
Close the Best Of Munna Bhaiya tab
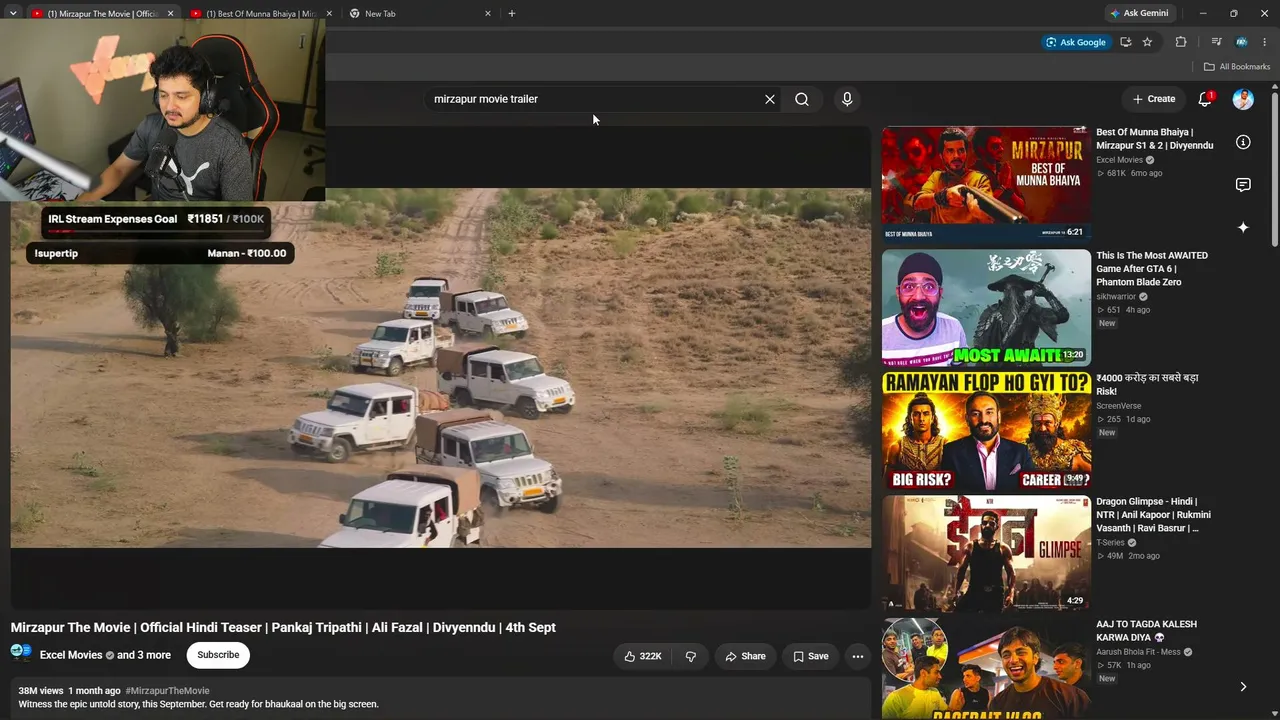329,14
